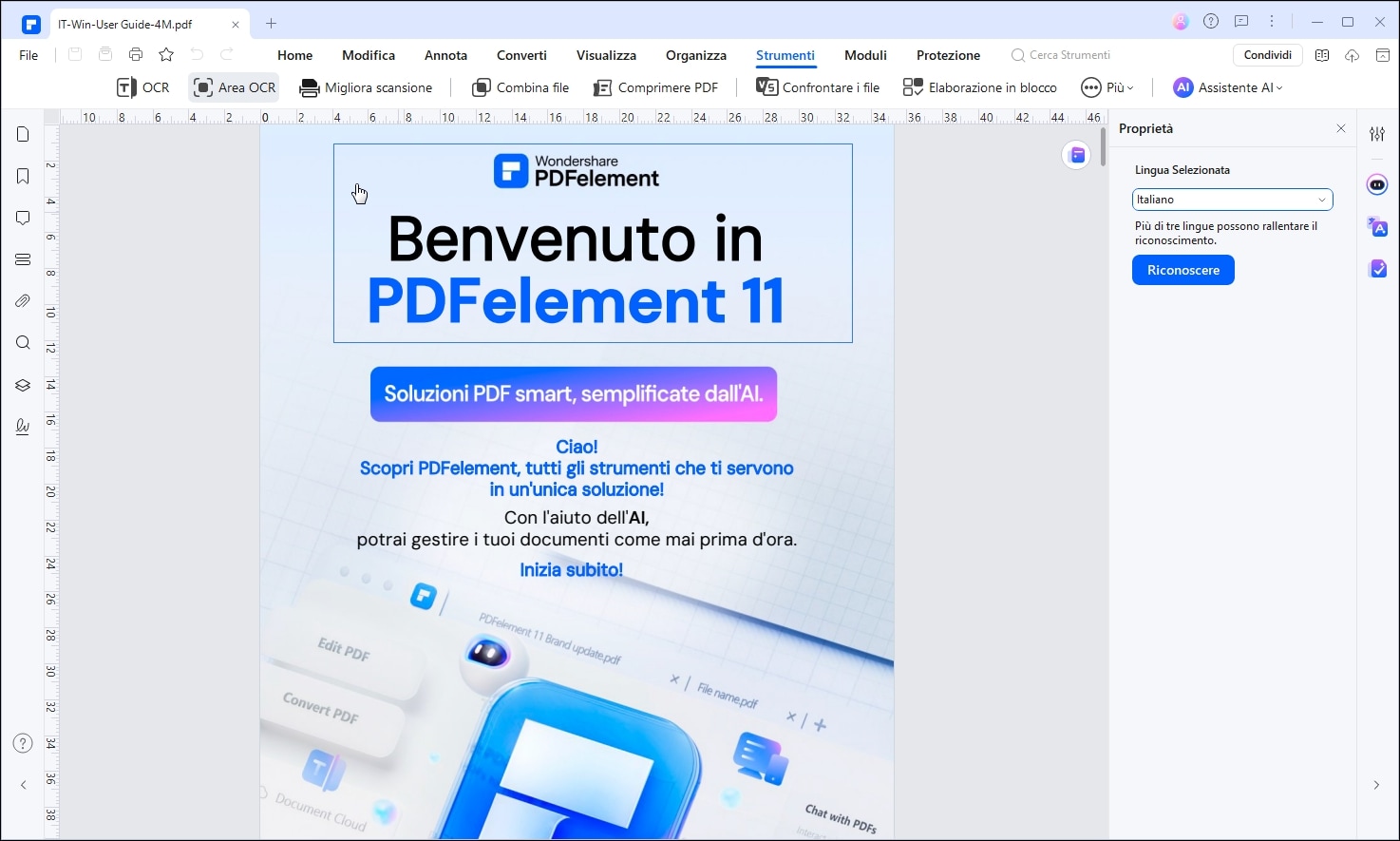Click the reading panel icon beside Condividi

point(1321,55)
